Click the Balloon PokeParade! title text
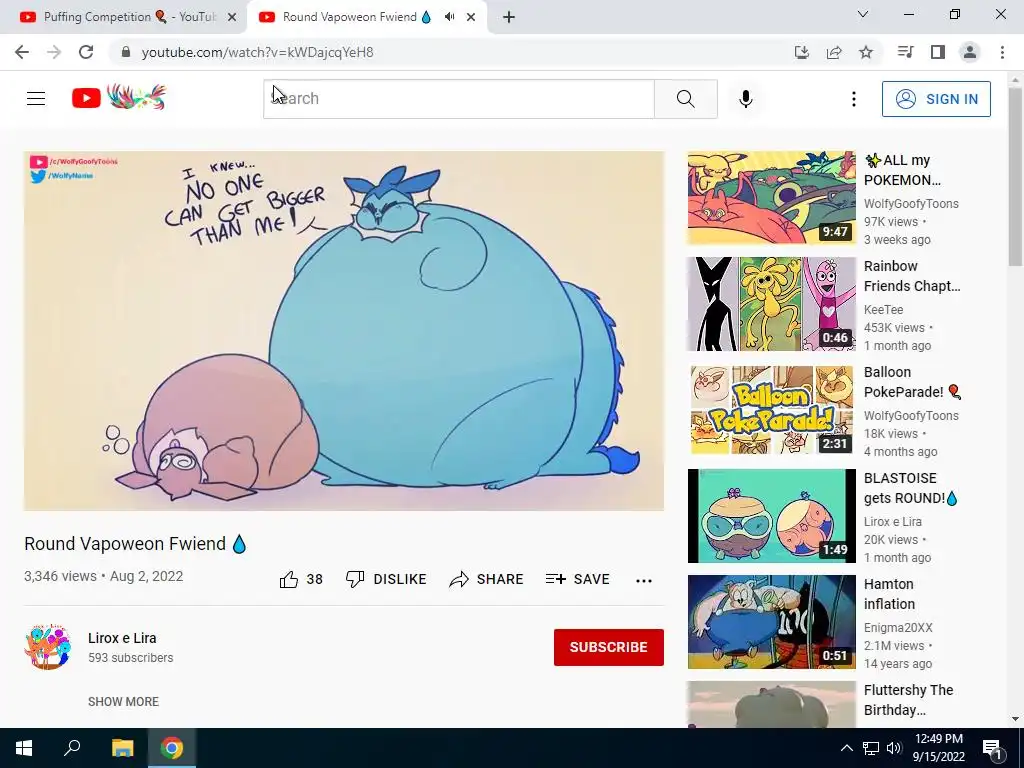 (x=912, y=382)
